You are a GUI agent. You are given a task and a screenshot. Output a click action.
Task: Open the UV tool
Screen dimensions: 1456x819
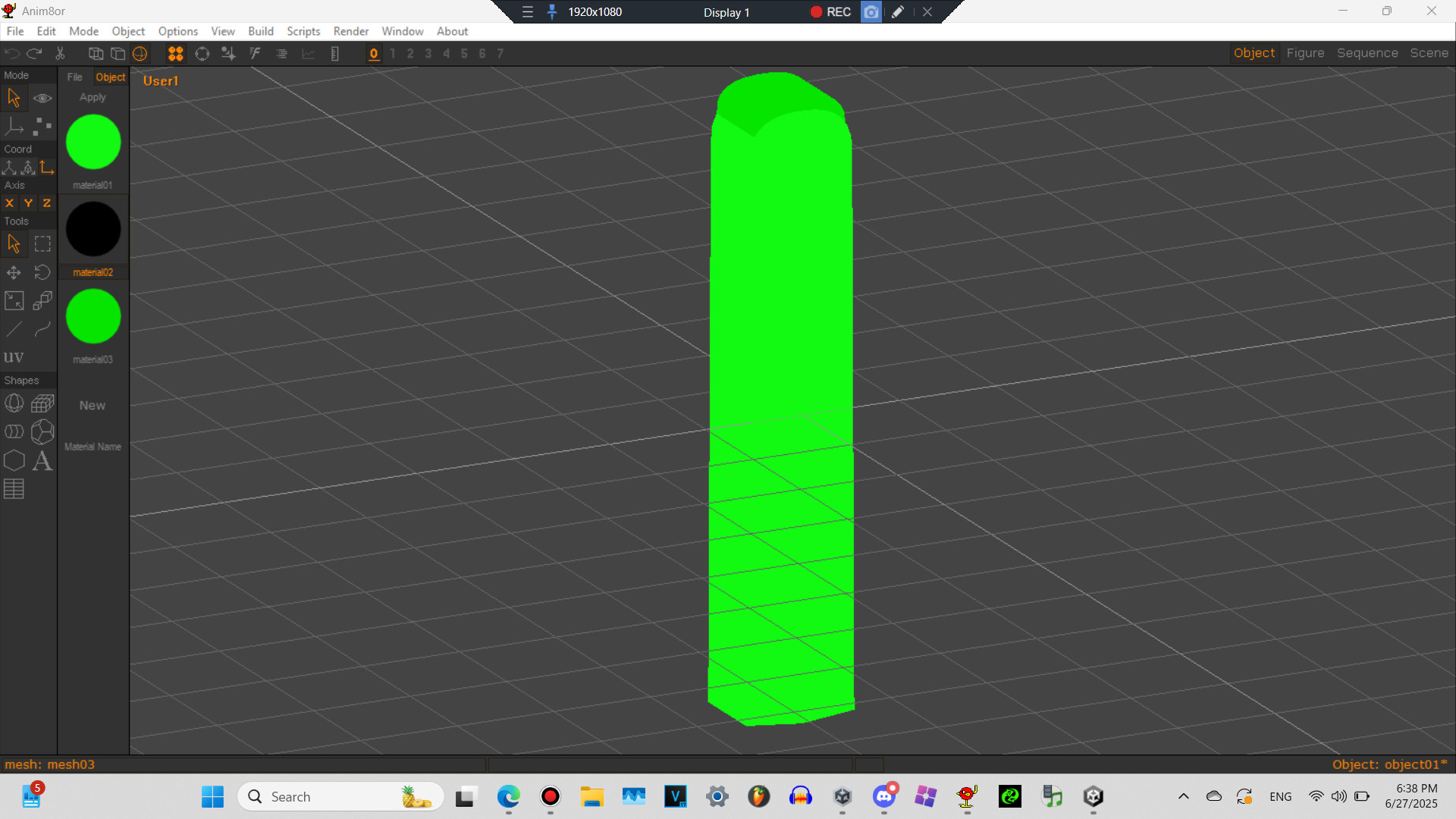click(x=14, y=356)
